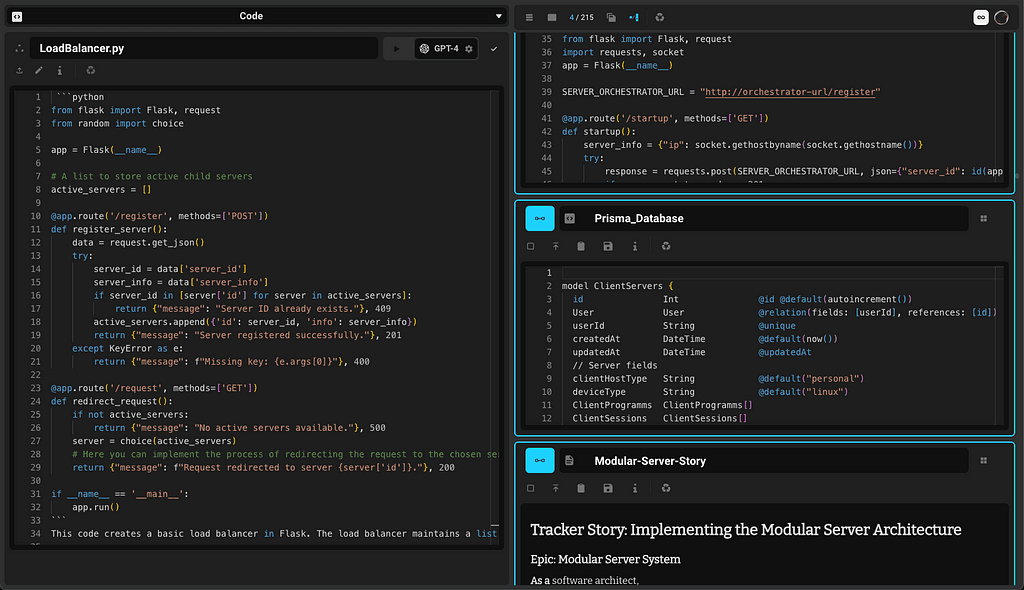Click clipboard icon on Modular-Server-Story card
Screen dimensions: 1024x590
point(581,488)
